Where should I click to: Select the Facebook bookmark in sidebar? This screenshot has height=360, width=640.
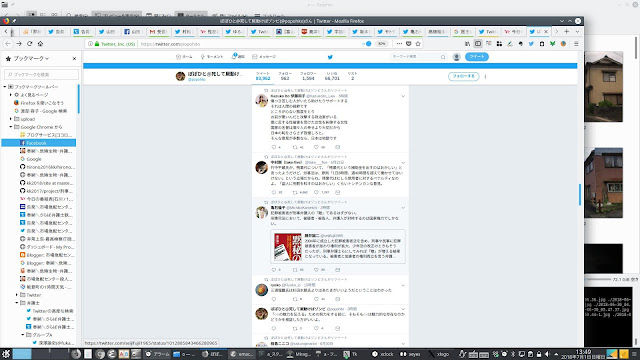click(x=39, y=143)
